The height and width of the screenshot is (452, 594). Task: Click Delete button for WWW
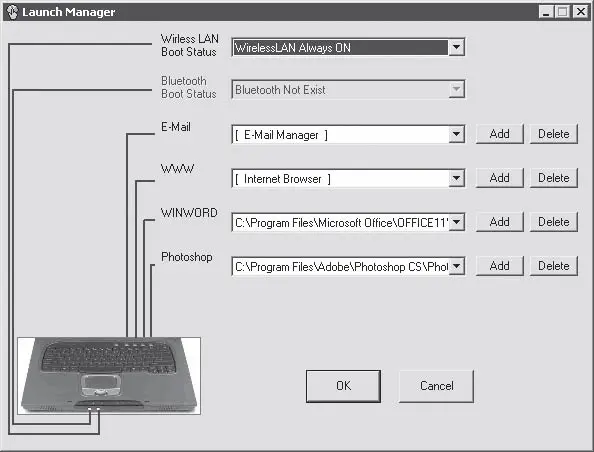553,178
